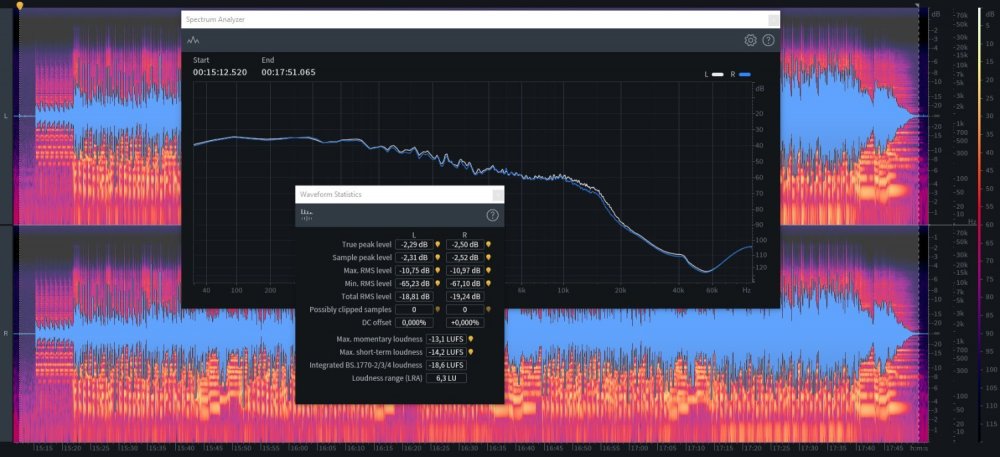Click marker icon next to Max. momentary loudness
The height and width of the screenshot is (457, 1000).
470,339
